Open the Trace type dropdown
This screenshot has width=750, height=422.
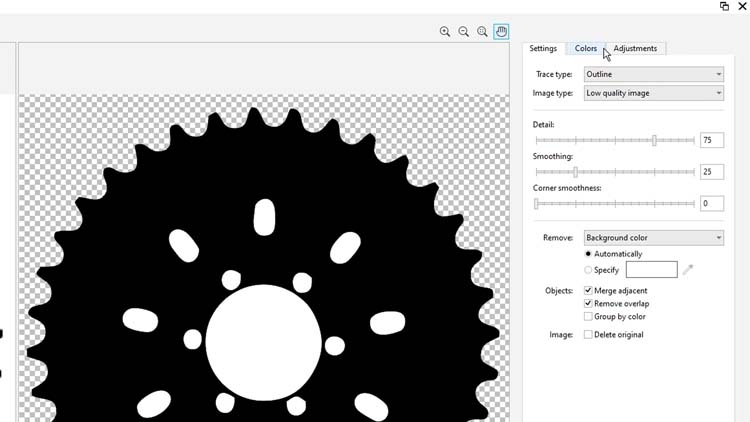pos(653,74)
